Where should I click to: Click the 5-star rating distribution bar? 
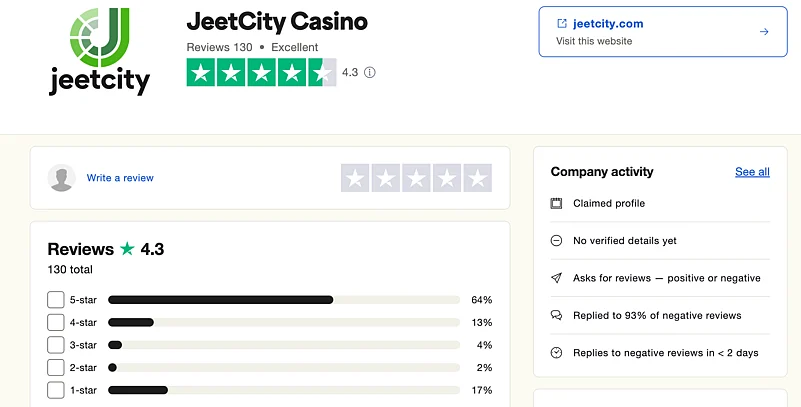point(284,299)
